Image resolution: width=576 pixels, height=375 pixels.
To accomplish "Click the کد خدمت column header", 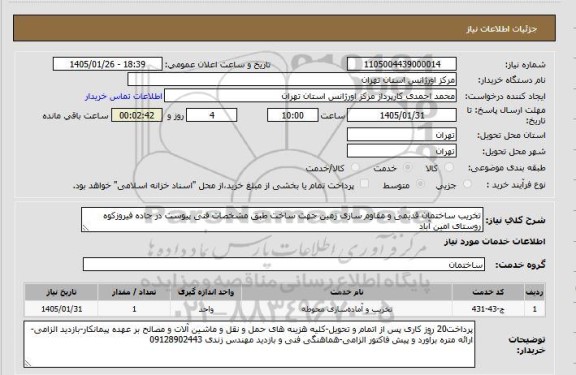I will point(488,292).
